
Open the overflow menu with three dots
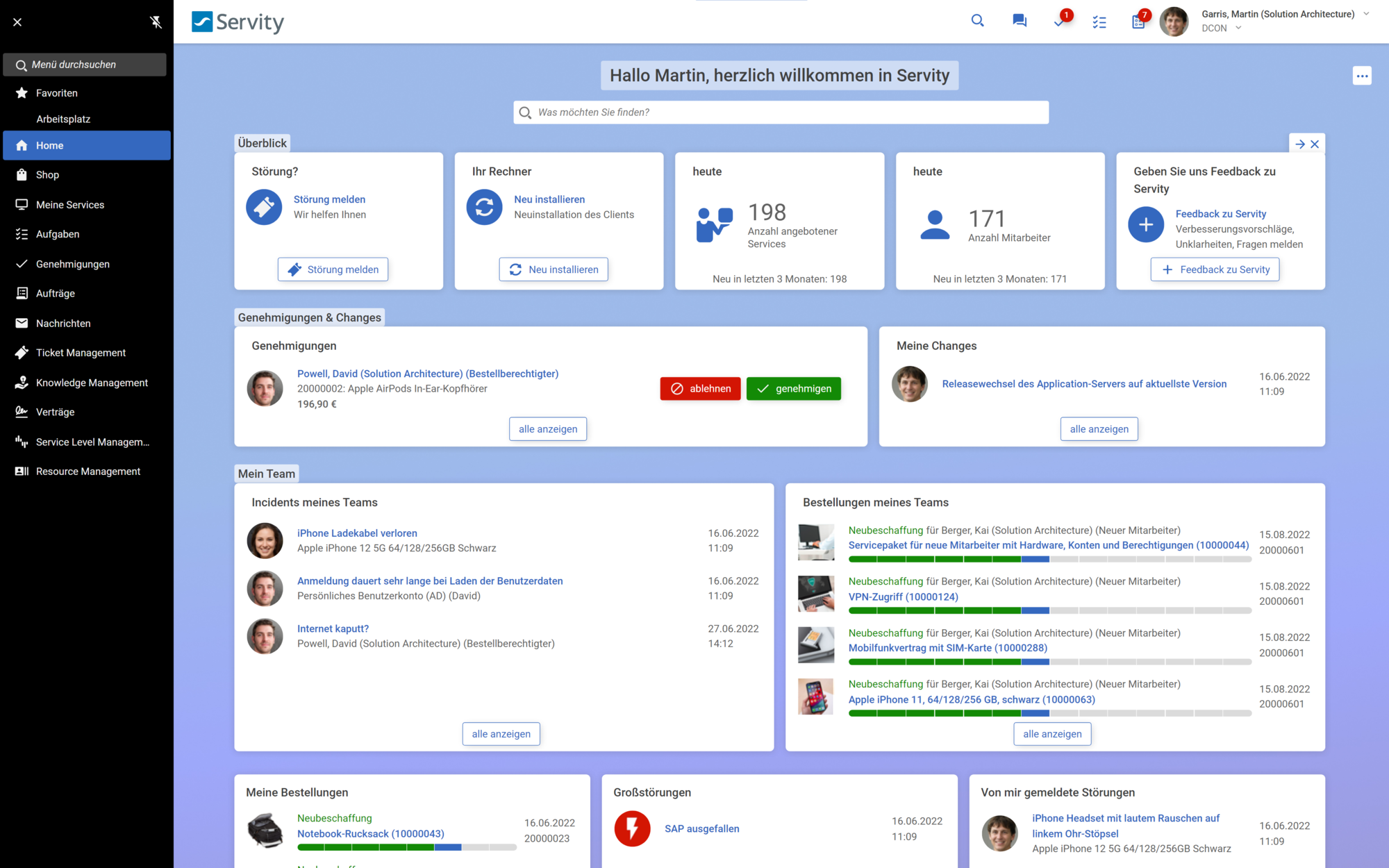coord(1362,75)
